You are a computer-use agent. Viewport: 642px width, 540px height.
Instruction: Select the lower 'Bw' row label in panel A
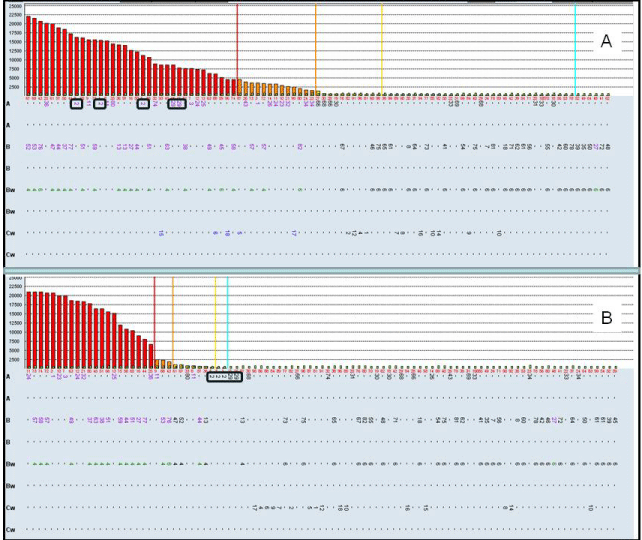pyautogui.click(x=10, y=211)
